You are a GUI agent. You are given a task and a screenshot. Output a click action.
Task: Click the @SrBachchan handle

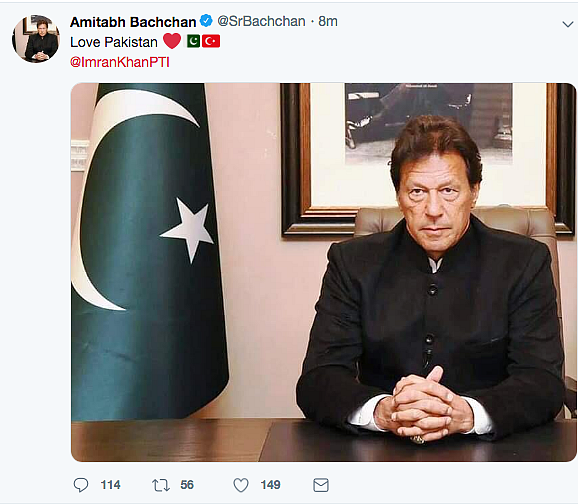[x=261, y=21]
